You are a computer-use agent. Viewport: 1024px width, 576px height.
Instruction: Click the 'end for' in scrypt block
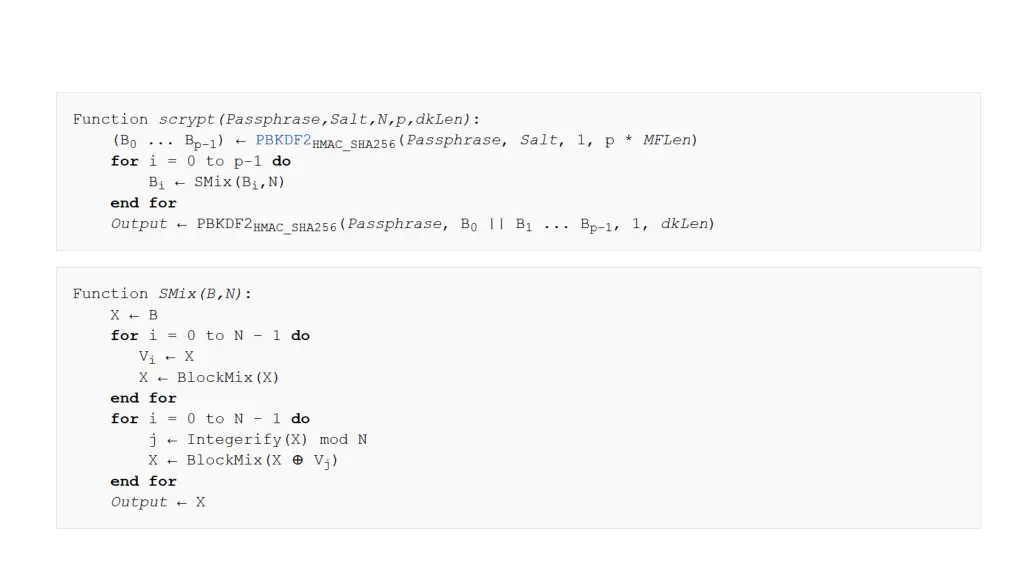pos(144,203)
